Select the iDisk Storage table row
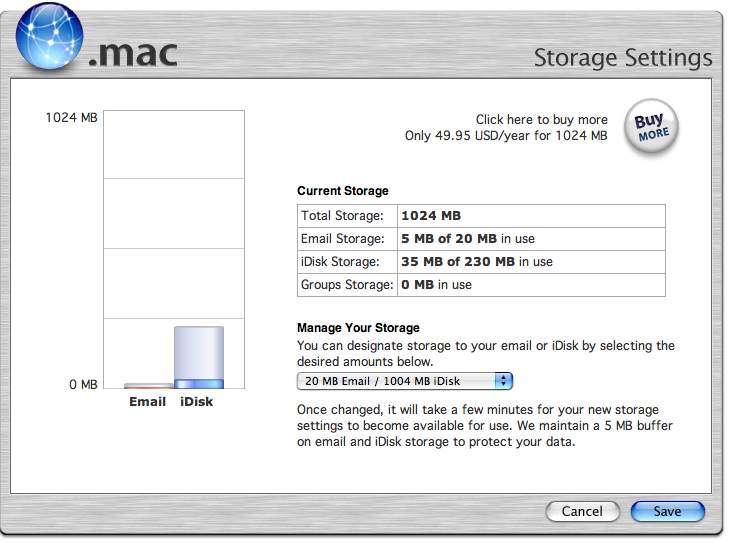Viewport: 729px width, 543px height. [x=481, y=262]
